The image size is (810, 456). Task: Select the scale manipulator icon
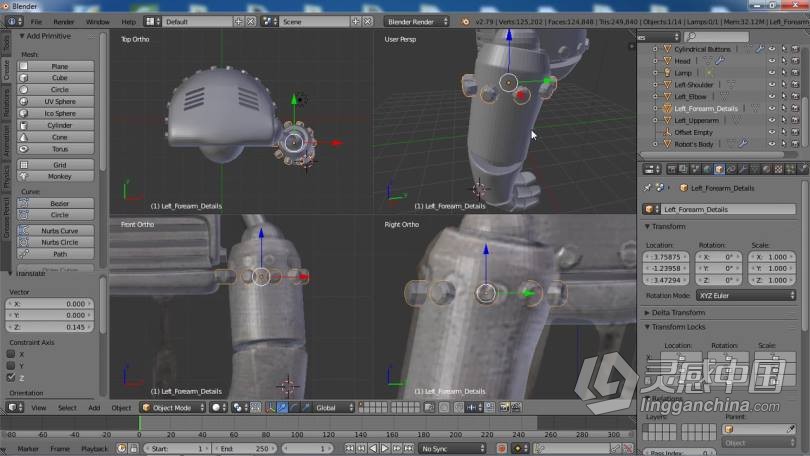point(306,407)
